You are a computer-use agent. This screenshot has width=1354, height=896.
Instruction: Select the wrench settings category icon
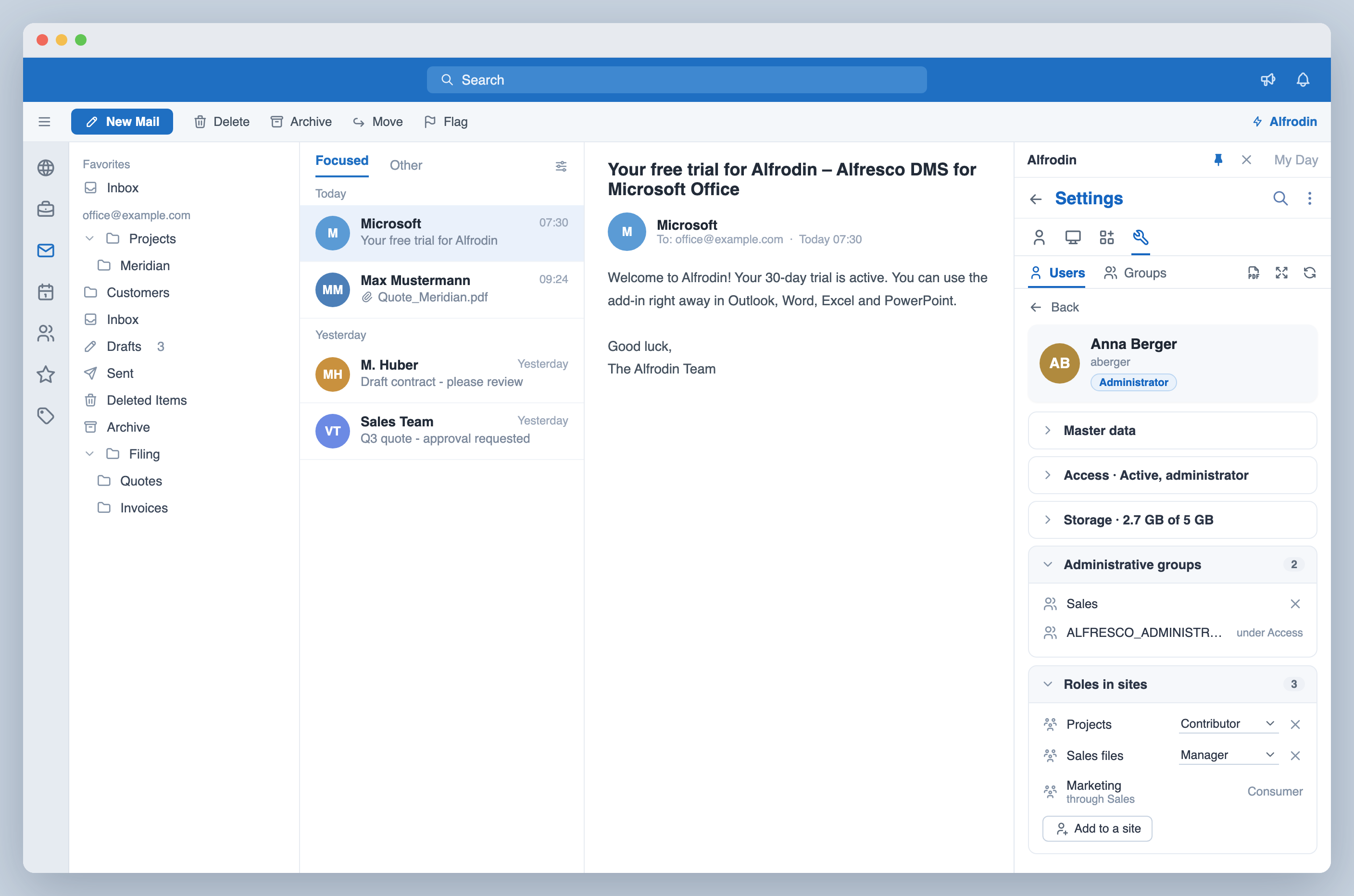click(1140, 237)
